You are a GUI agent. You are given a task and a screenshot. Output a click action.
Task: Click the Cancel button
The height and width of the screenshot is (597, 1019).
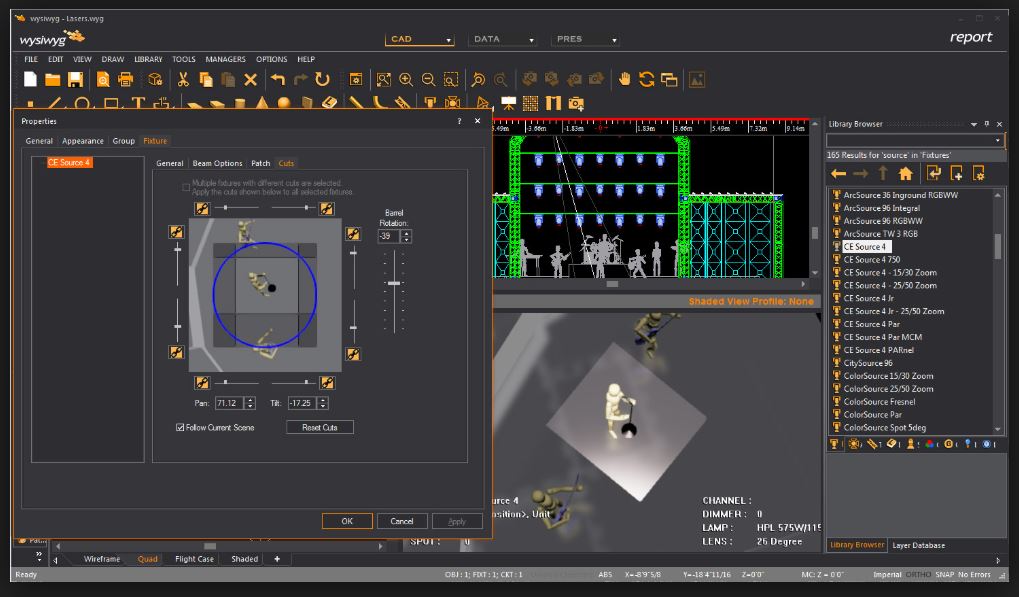[402, 521]
